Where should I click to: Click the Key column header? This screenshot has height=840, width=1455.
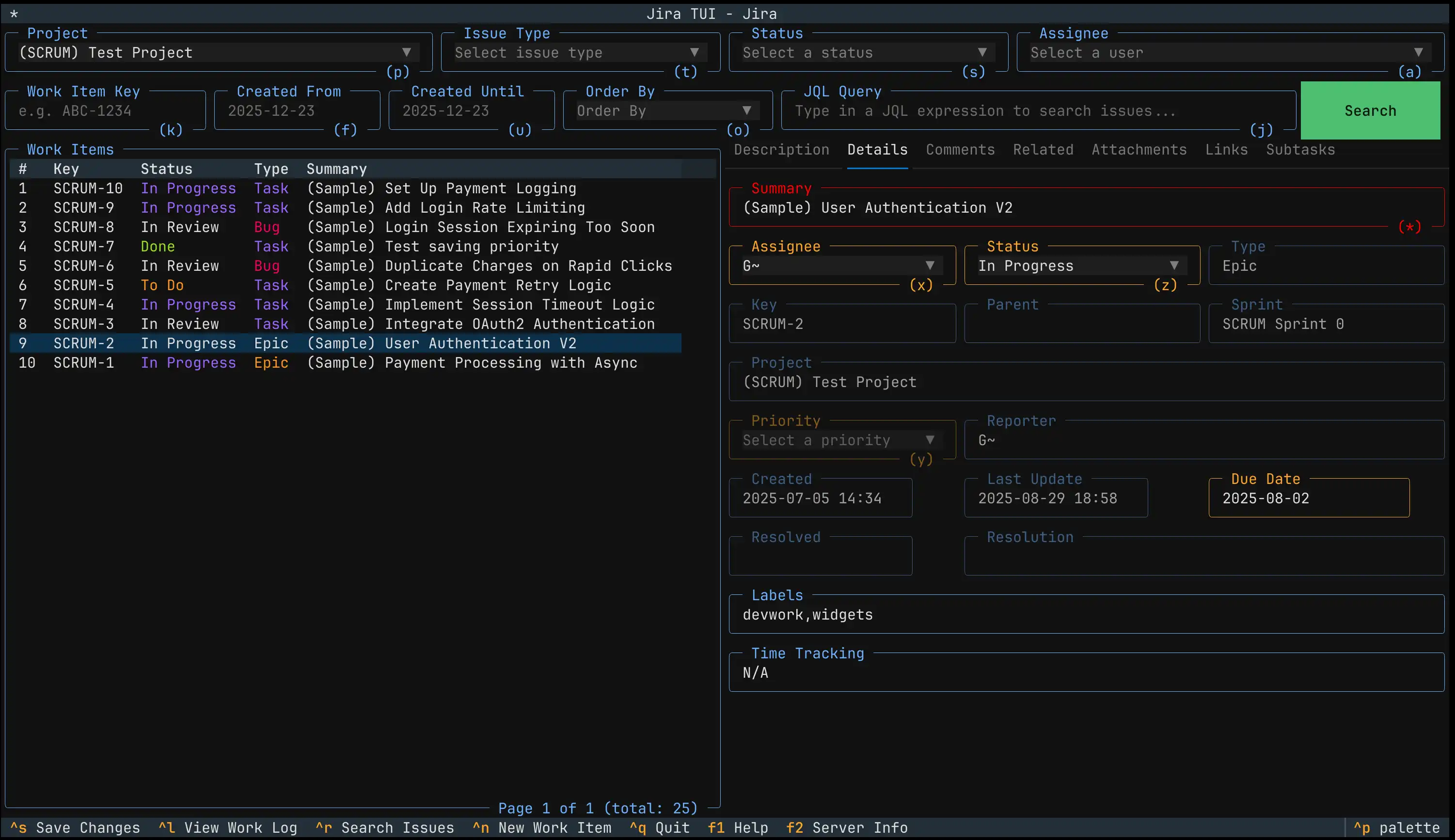(x=66, y=169)
